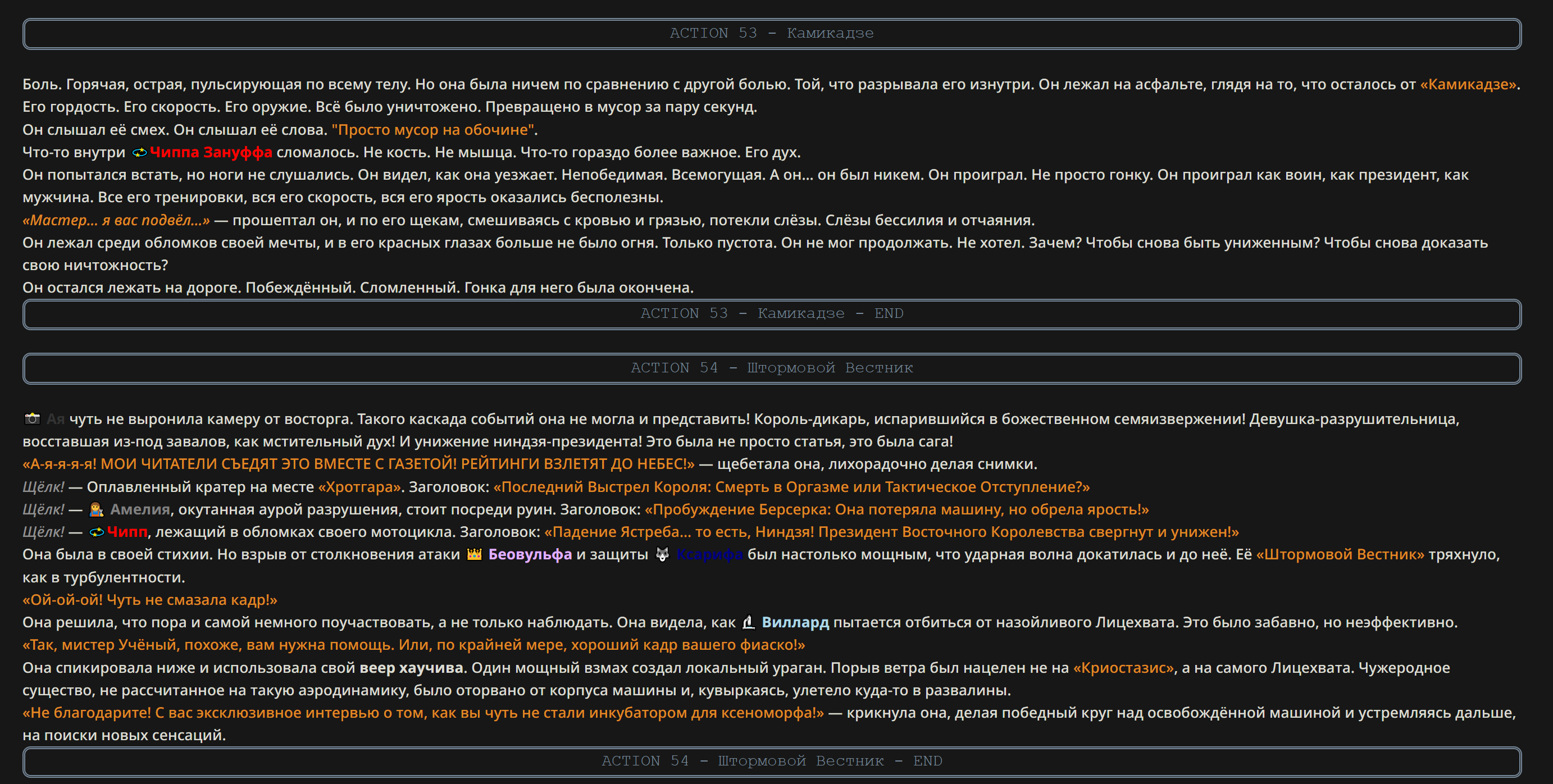Click the gray name Амелия
1553x784 pixels.
point(140,510)
